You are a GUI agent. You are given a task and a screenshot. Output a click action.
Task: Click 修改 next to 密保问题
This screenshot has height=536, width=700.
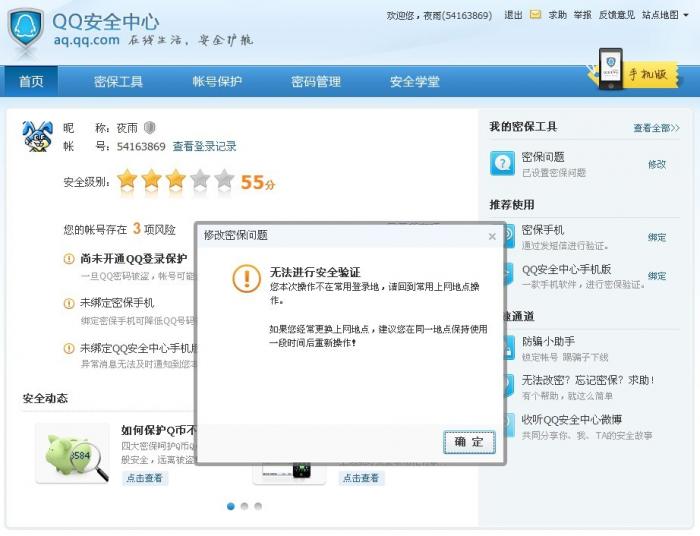(657, 164)
